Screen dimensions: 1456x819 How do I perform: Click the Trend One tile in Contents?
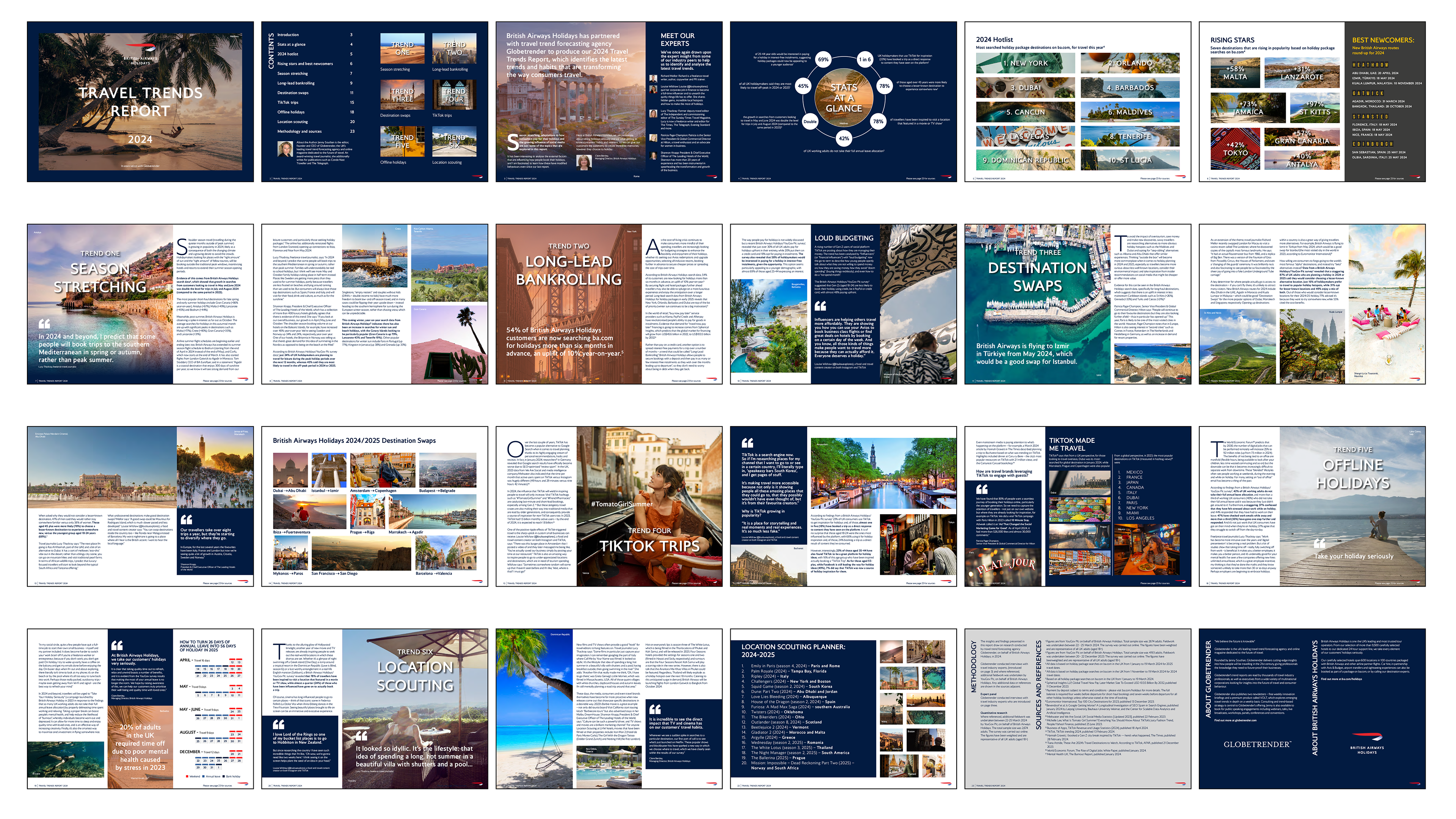[402, 49]
